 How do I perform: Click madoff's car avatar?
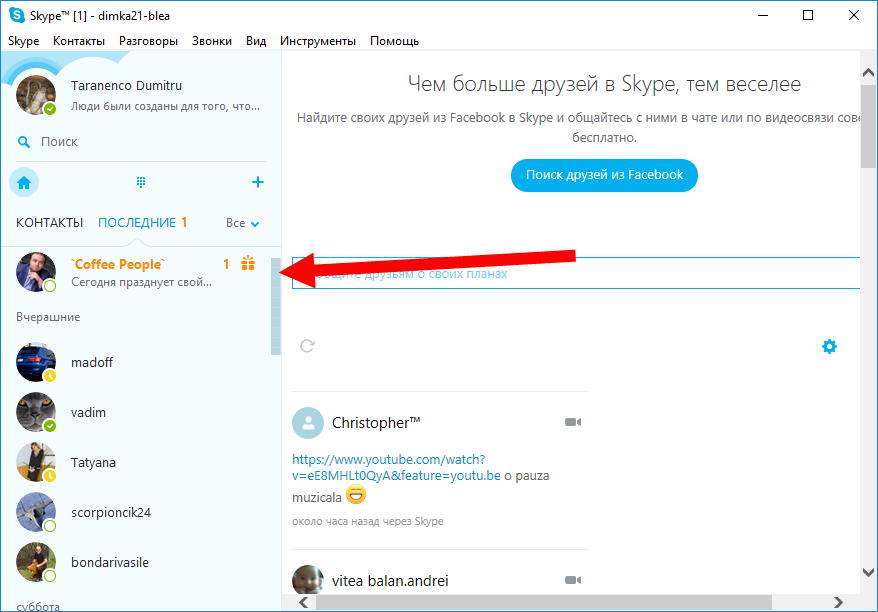[36, 362]
